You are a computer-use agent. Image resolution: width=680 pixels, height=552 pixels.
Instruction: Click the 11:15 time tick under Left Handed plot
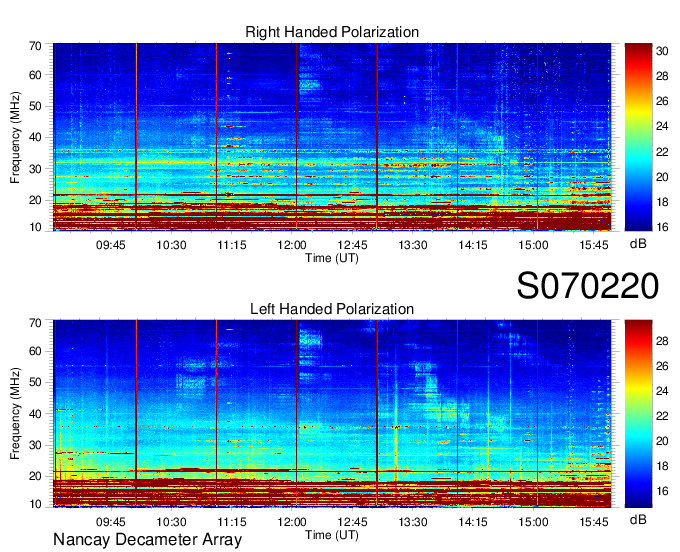[232, 522]
